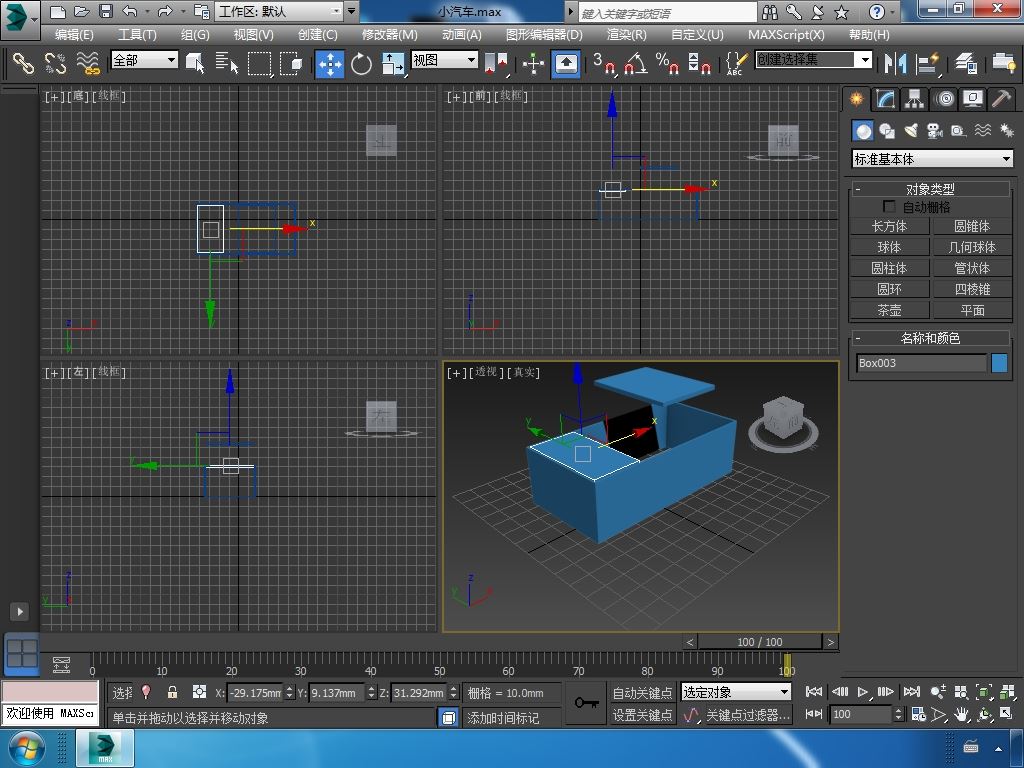This screenshot has width=1024, height=768.
Task: Open the Modify panel tab icon
Action: point(885,98)
